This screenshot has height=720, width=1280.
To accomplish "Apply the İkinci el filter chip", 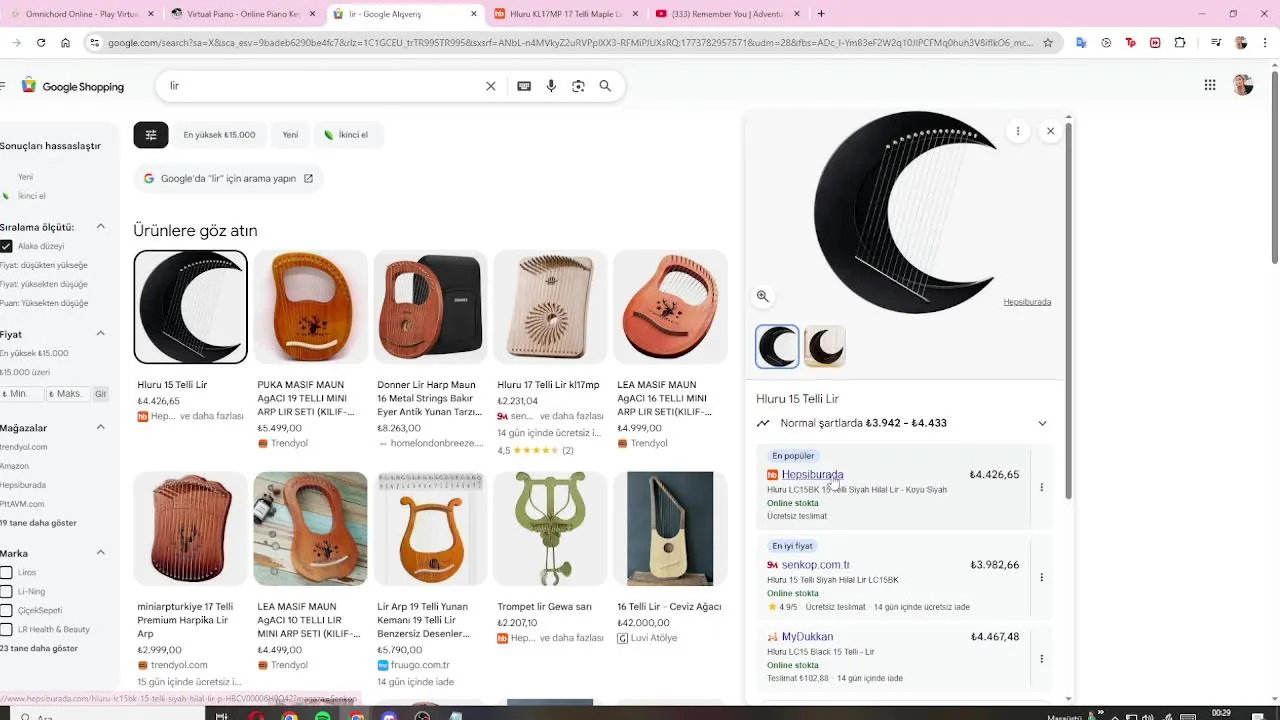I will pos(347,135).
